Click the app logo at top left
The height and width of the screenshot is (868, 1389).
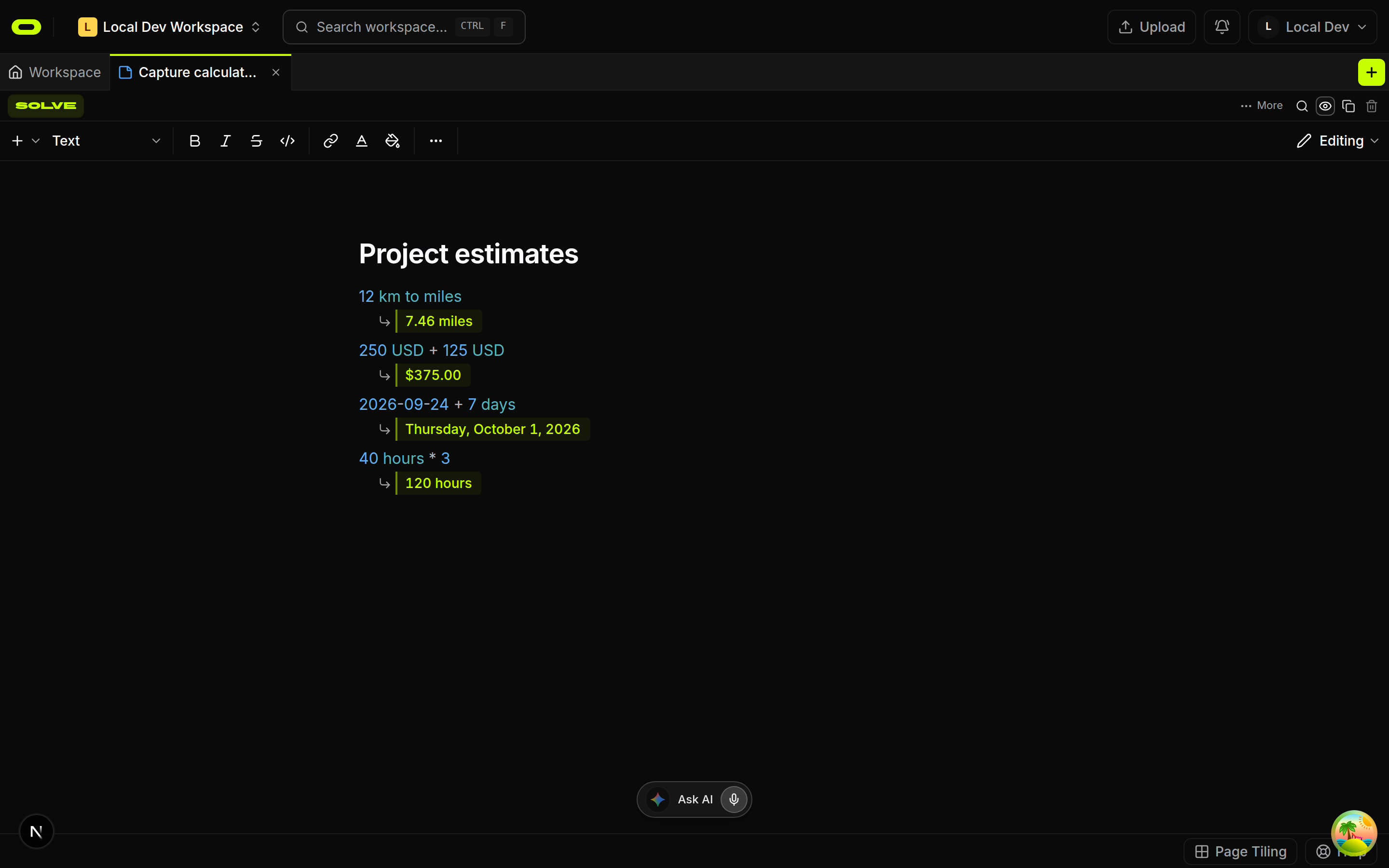(27, 27)
